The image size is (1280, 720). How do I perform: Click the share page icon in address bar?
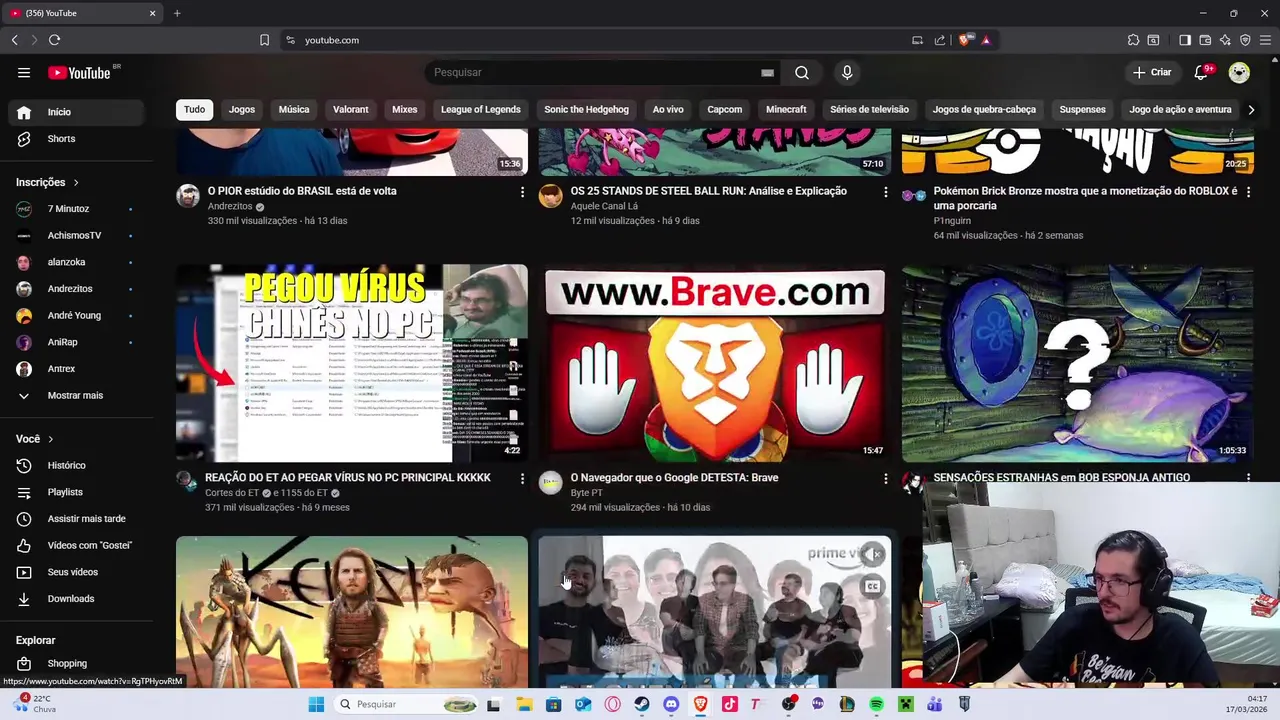click(x=940, y=40)
